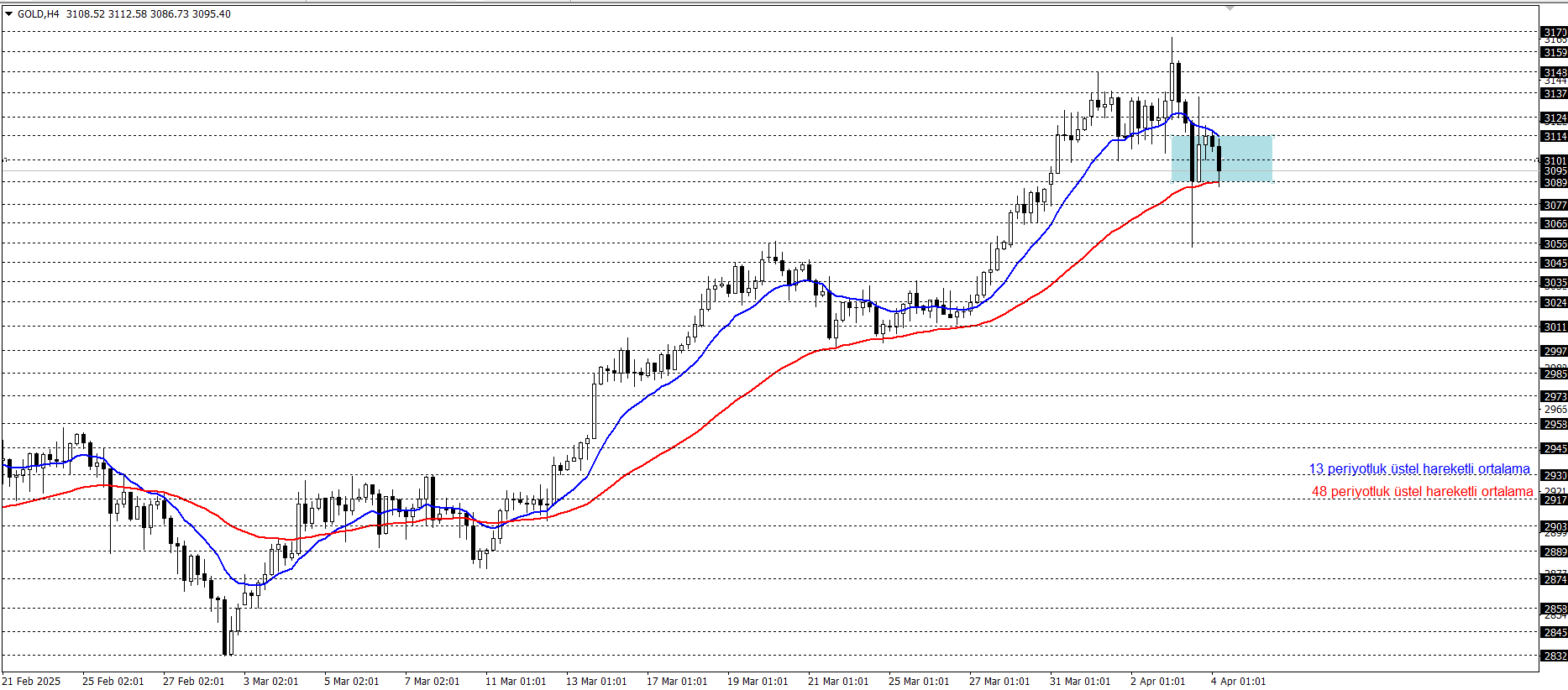The height and width of the screenshot is (690, 1568).
Task: Click the 2903 price level label
Action: (1555, 527)
